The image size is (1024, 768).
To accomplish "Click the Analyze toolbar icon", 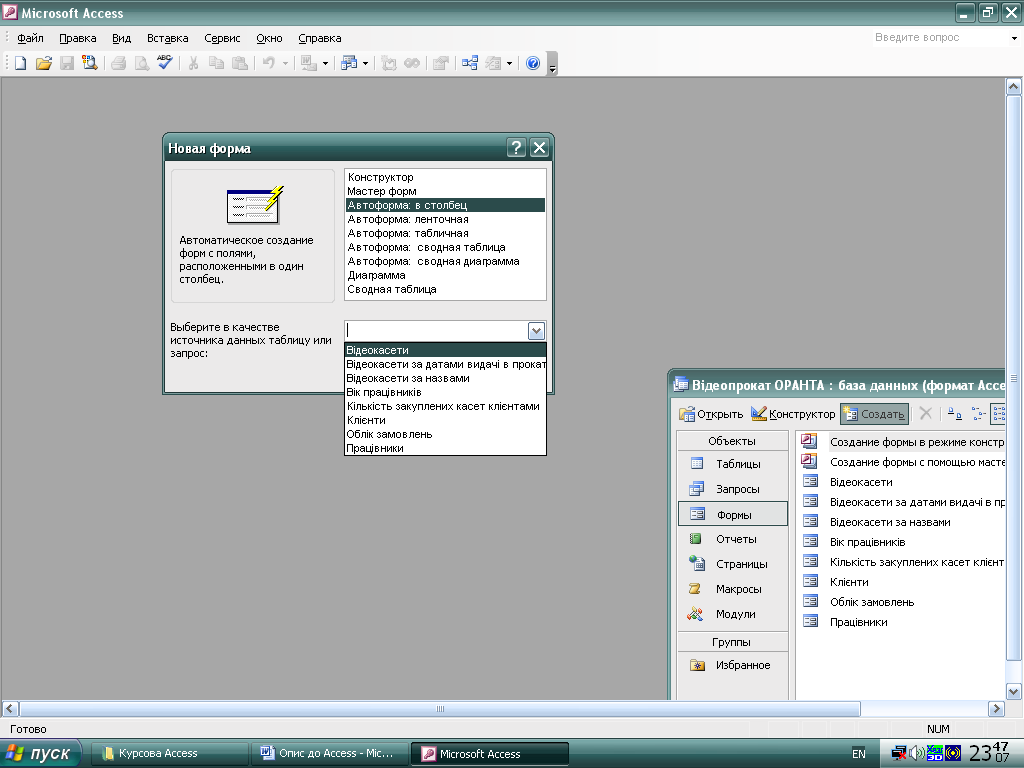I will pyautogui.click(x=349, y=63).
